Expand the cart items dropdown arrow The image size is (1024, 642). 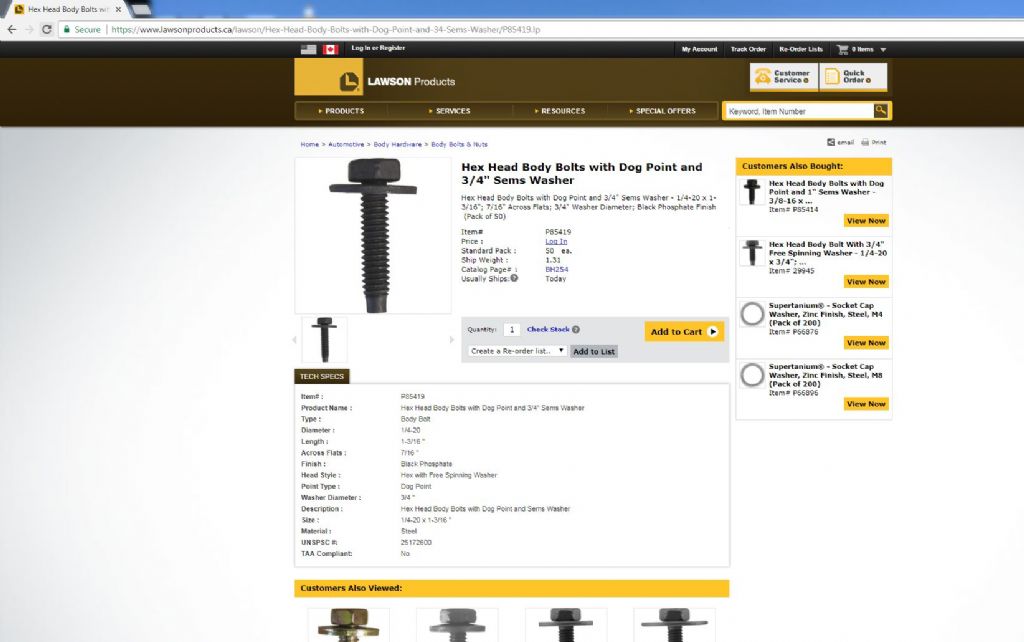[883, 50]
